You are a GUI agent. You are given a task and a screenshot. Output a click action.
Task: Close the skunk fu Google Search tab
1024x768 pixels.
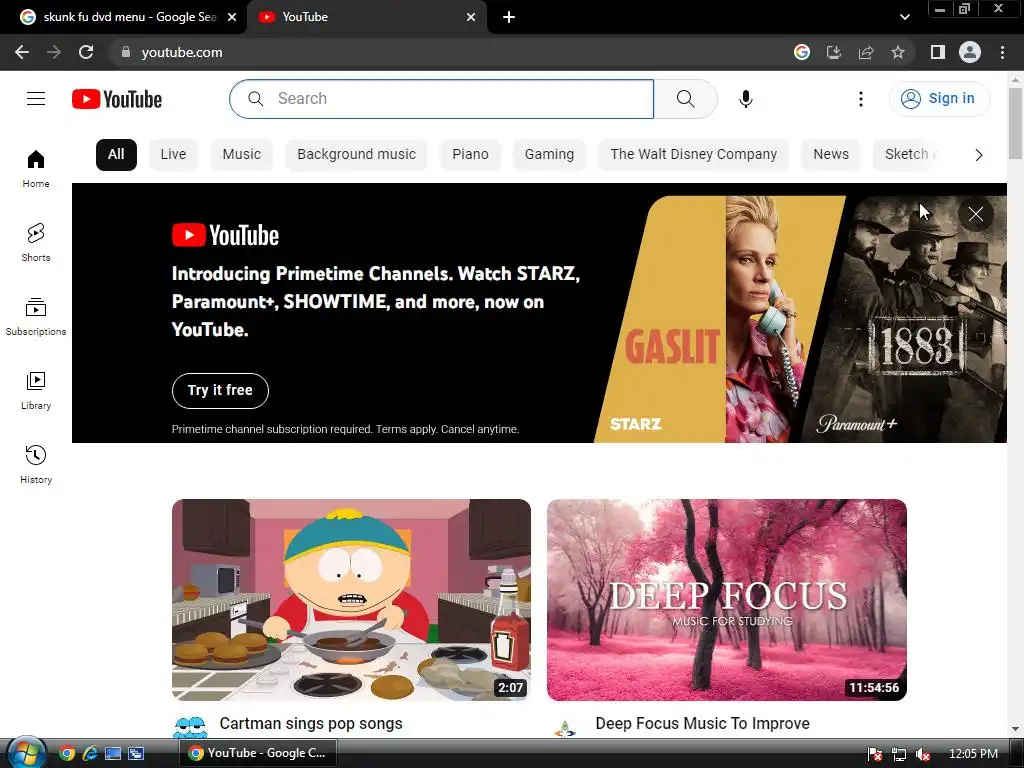click(x=232, y=17)
